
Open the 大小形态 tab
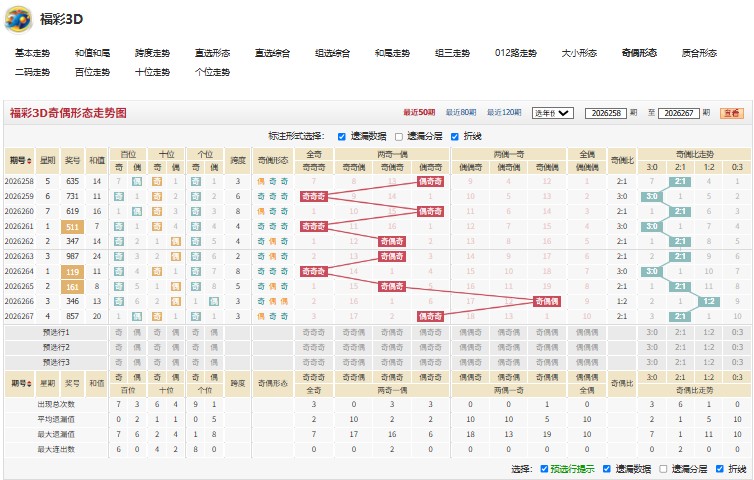pos(579,53)
